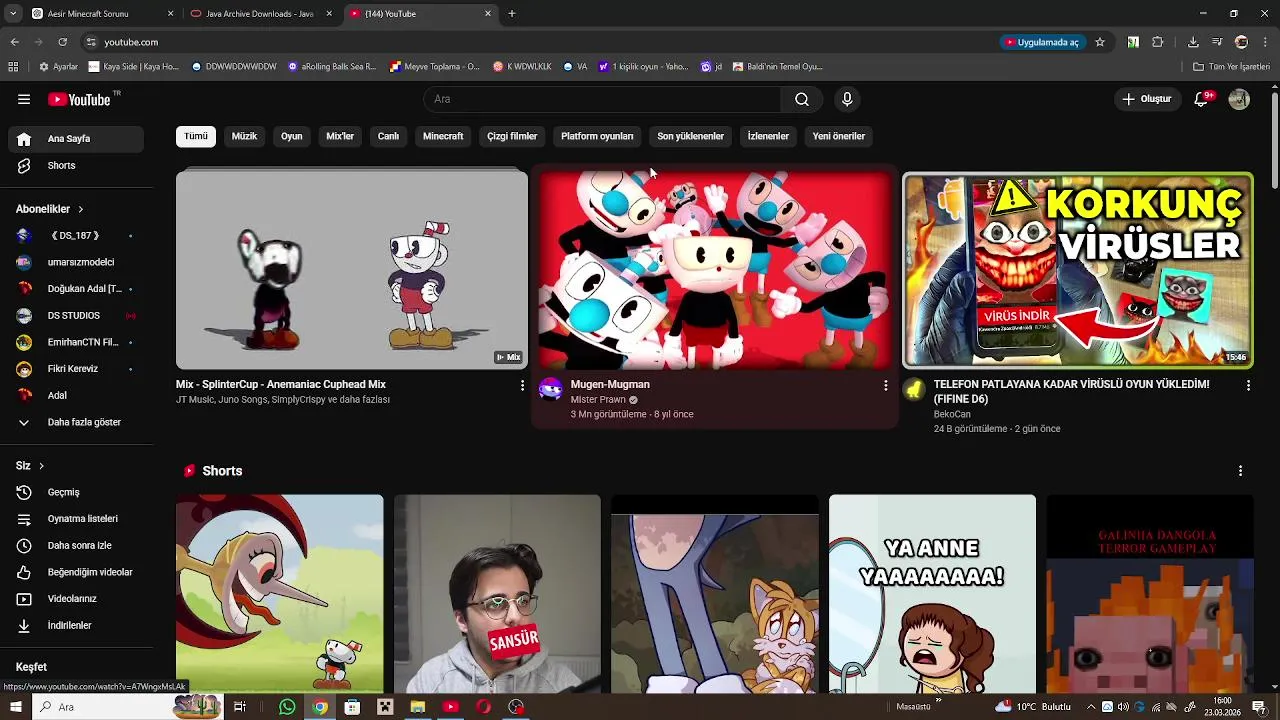Click Oluştur create button
Image resolution: width=1280 pixels, height=720 pixels.
1146,99
